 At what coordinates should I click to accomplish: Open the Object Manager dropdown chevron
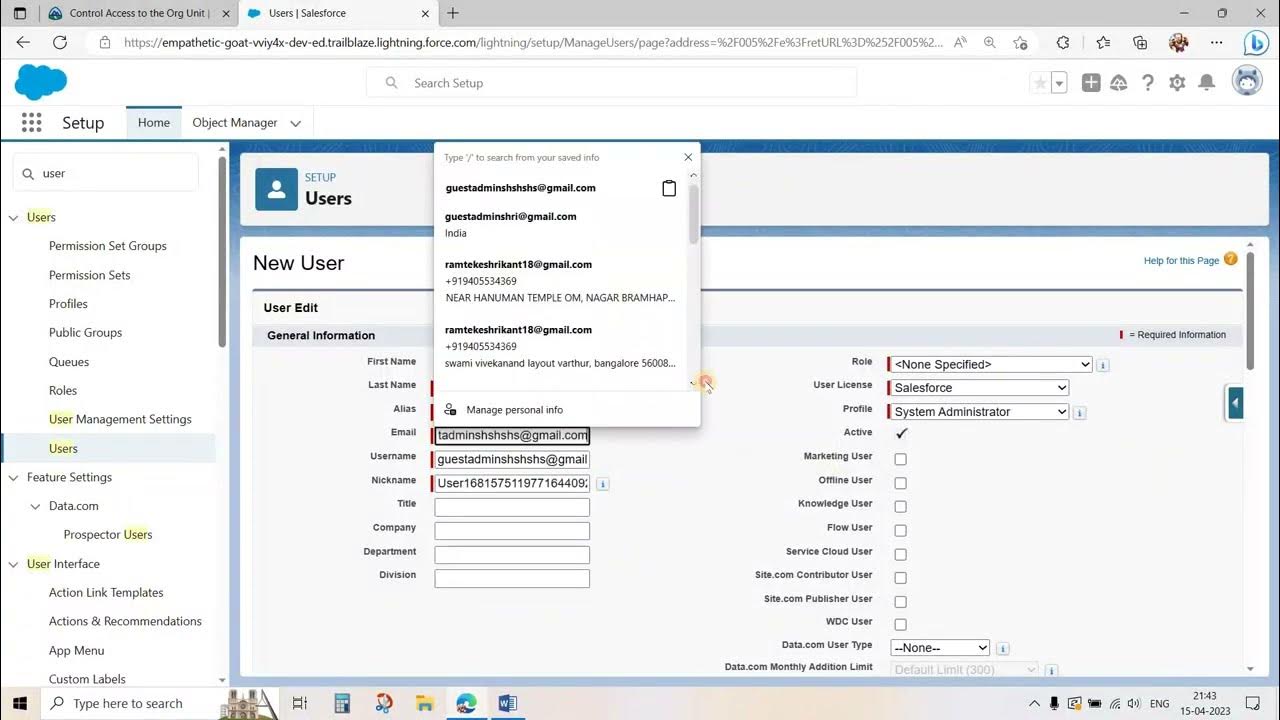(295, 123)
